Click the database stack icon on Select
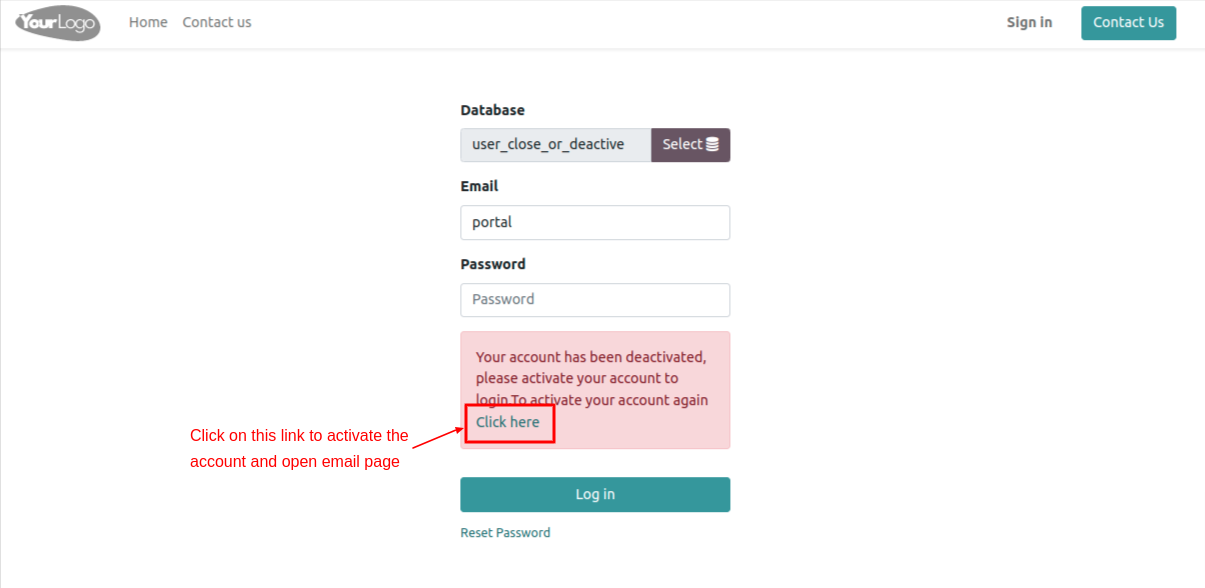Image resolution: width=1205 pixels, height=588 pixels. coord(712,144)
